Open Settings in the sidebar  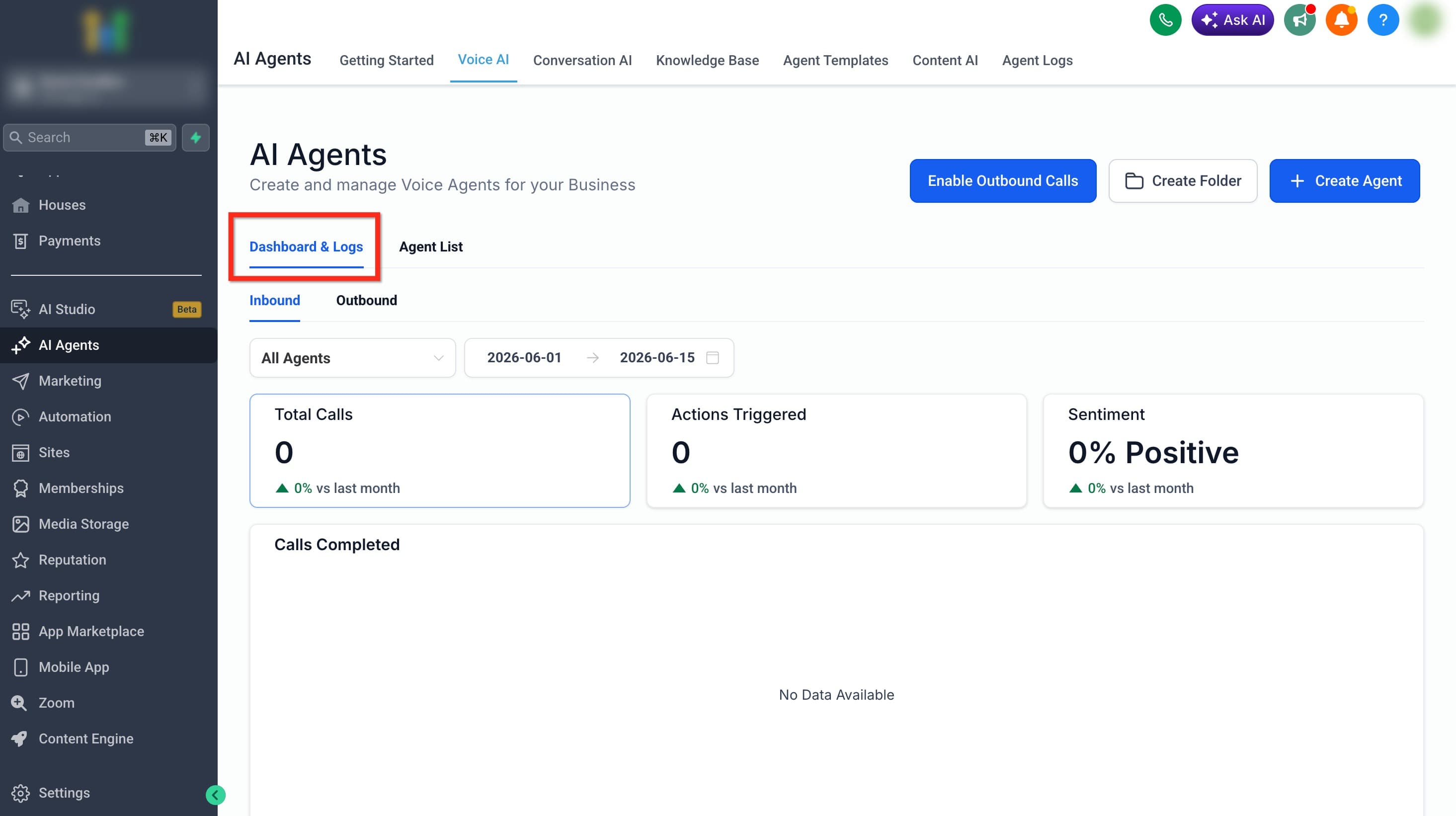point(108,794)
